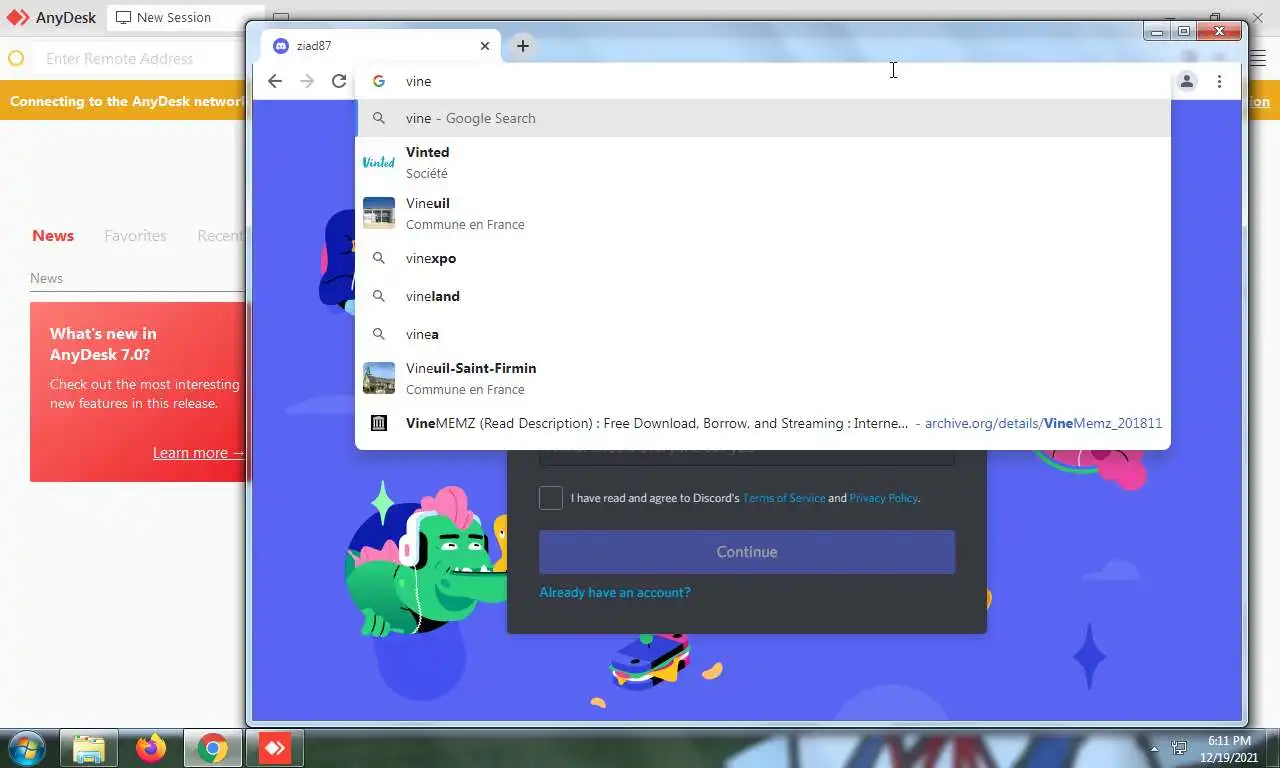This screenshot has width=1280, height=768.
Task: Open the News tab in AnyDesk
Action: (53, 236)
